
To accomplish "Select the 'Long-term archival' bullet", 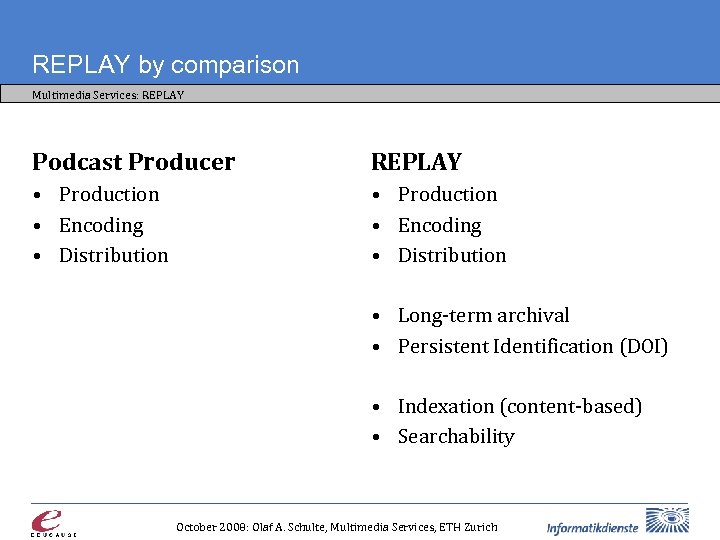I will [x=484, y=316].
